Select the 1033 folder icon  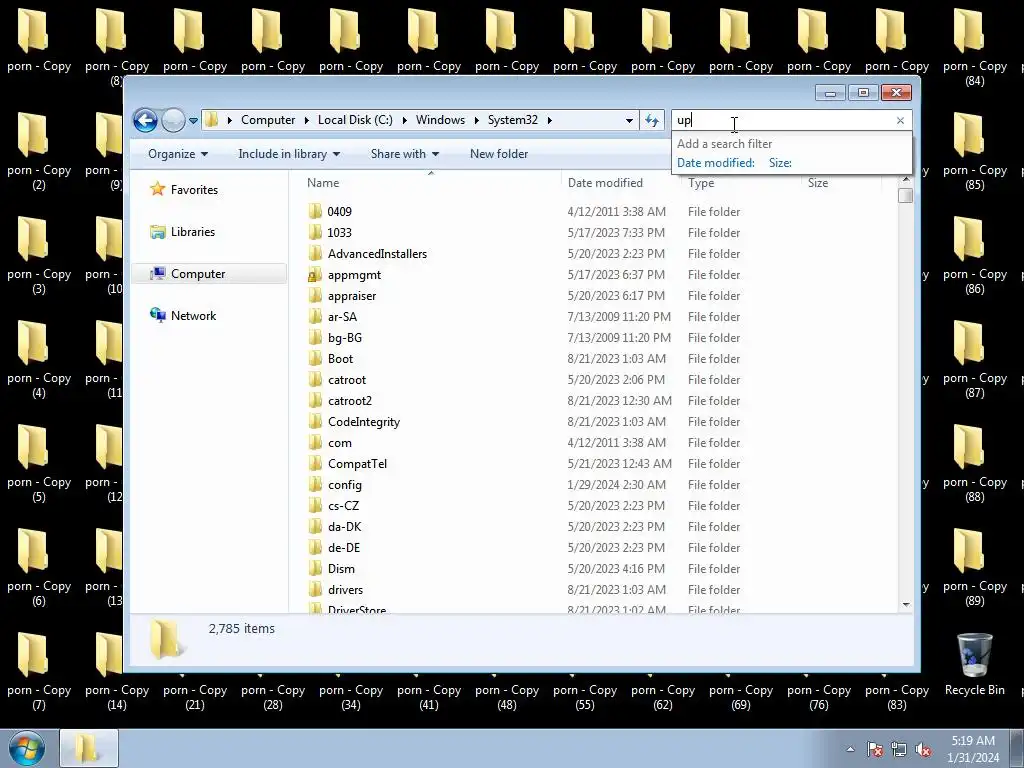coord(315,232)
